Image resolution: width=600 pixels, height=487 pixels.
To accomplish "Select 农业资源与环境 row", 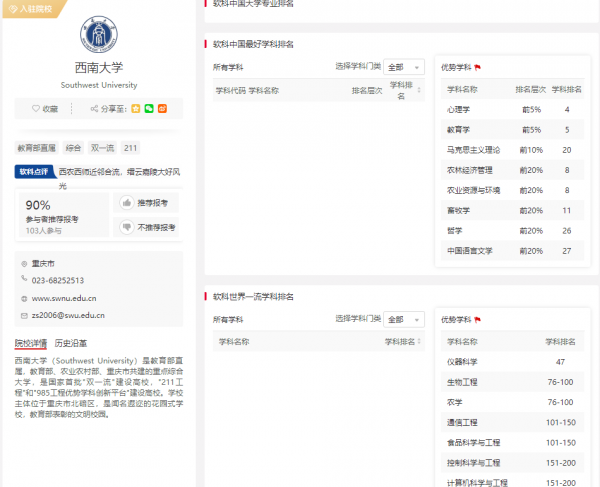I will (512, 191).
